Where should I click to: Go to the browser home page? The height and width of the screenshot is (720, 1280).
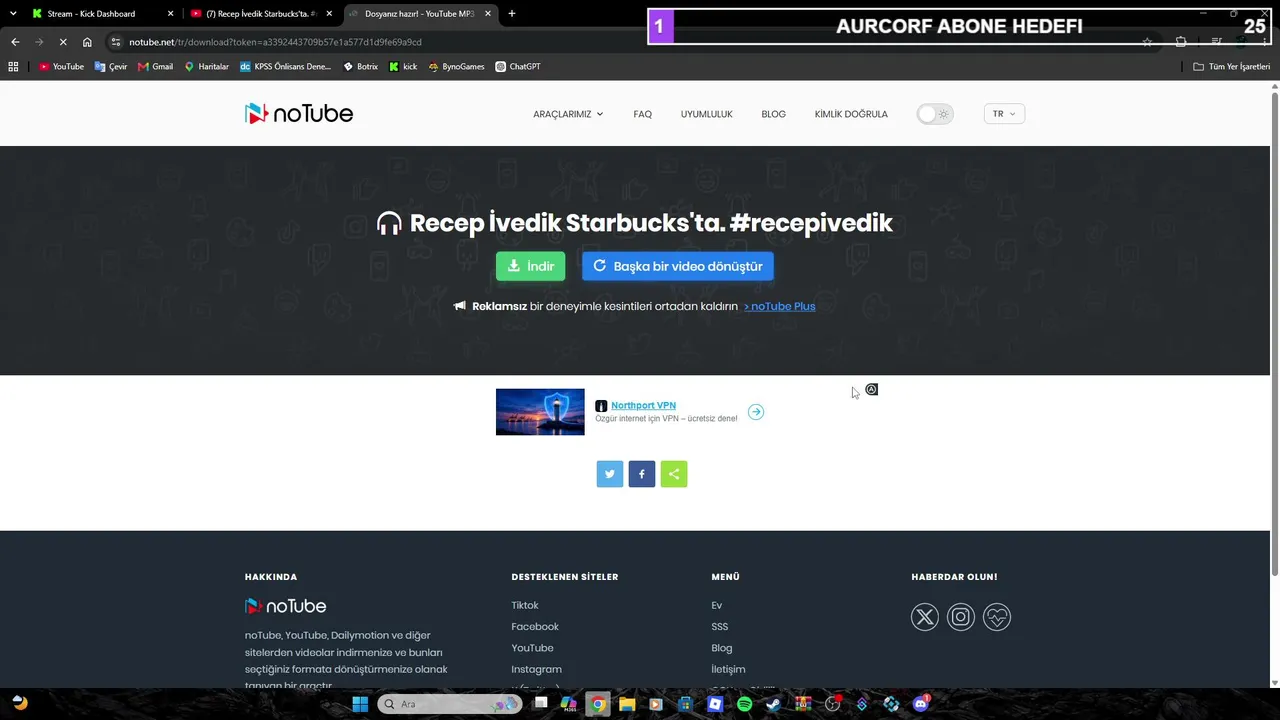pyautogui.click(x=87, y=42)
